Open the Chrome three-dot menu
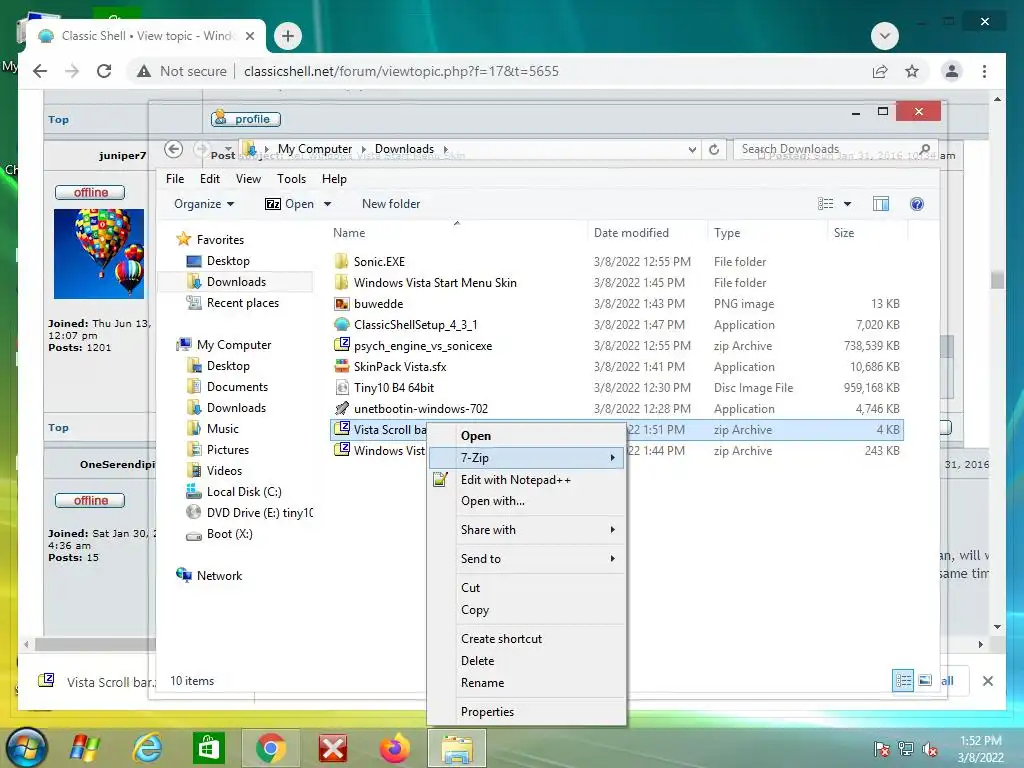The height and width of the screenshot is (768, 1024). [984, 71]
